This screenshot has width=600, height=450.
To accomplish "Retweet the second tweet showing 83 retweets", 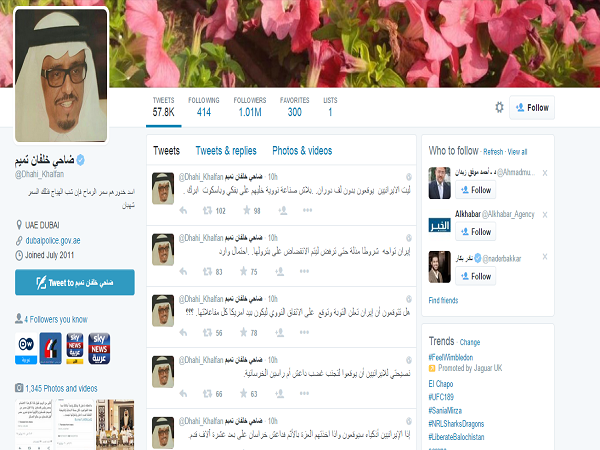I will [x=208, y=271].
